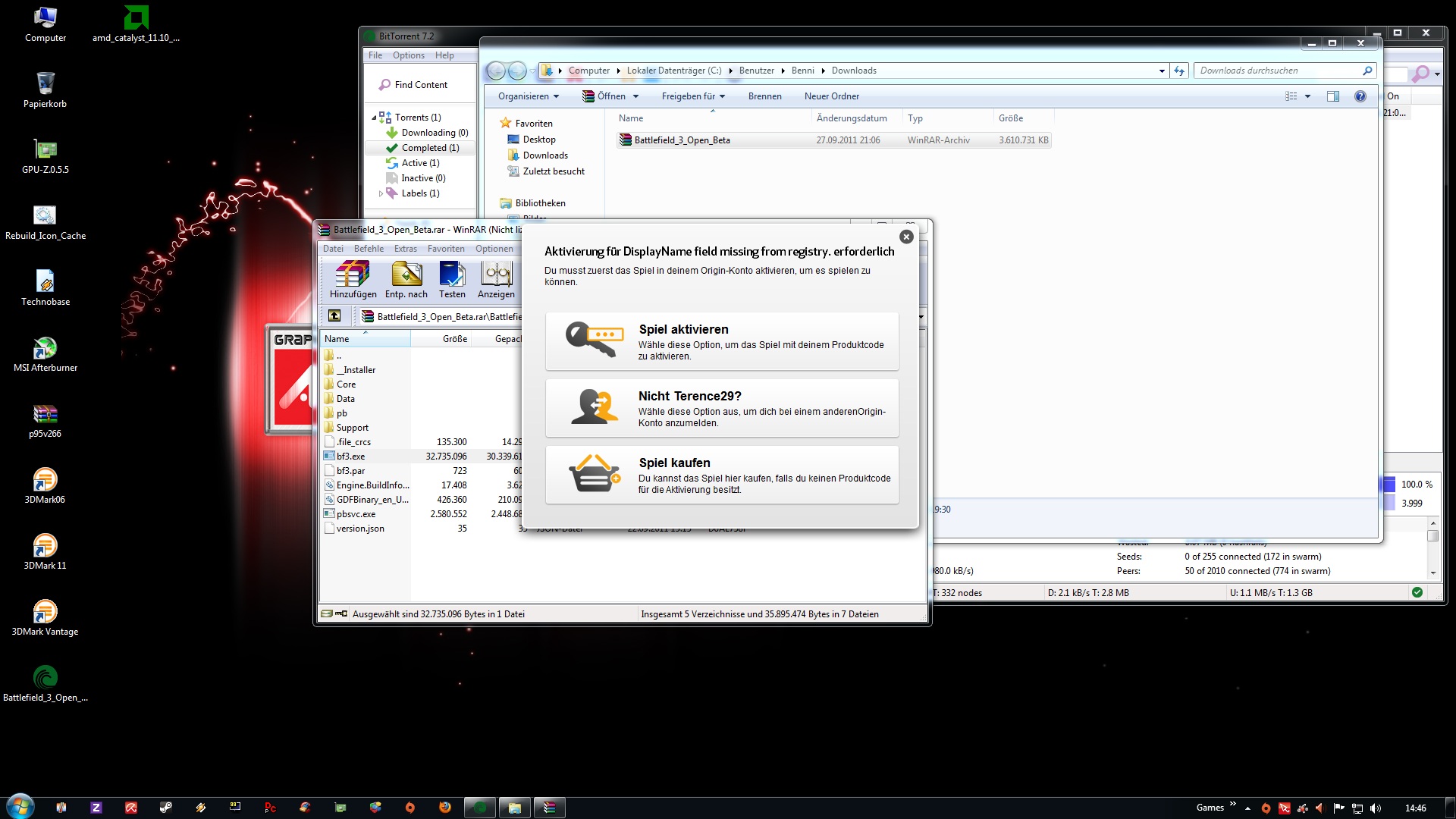The height and width of the screenshot is (819, 1456).
Task: Click Find Content in BitTorrent sidebar
Action: [413, 85]
